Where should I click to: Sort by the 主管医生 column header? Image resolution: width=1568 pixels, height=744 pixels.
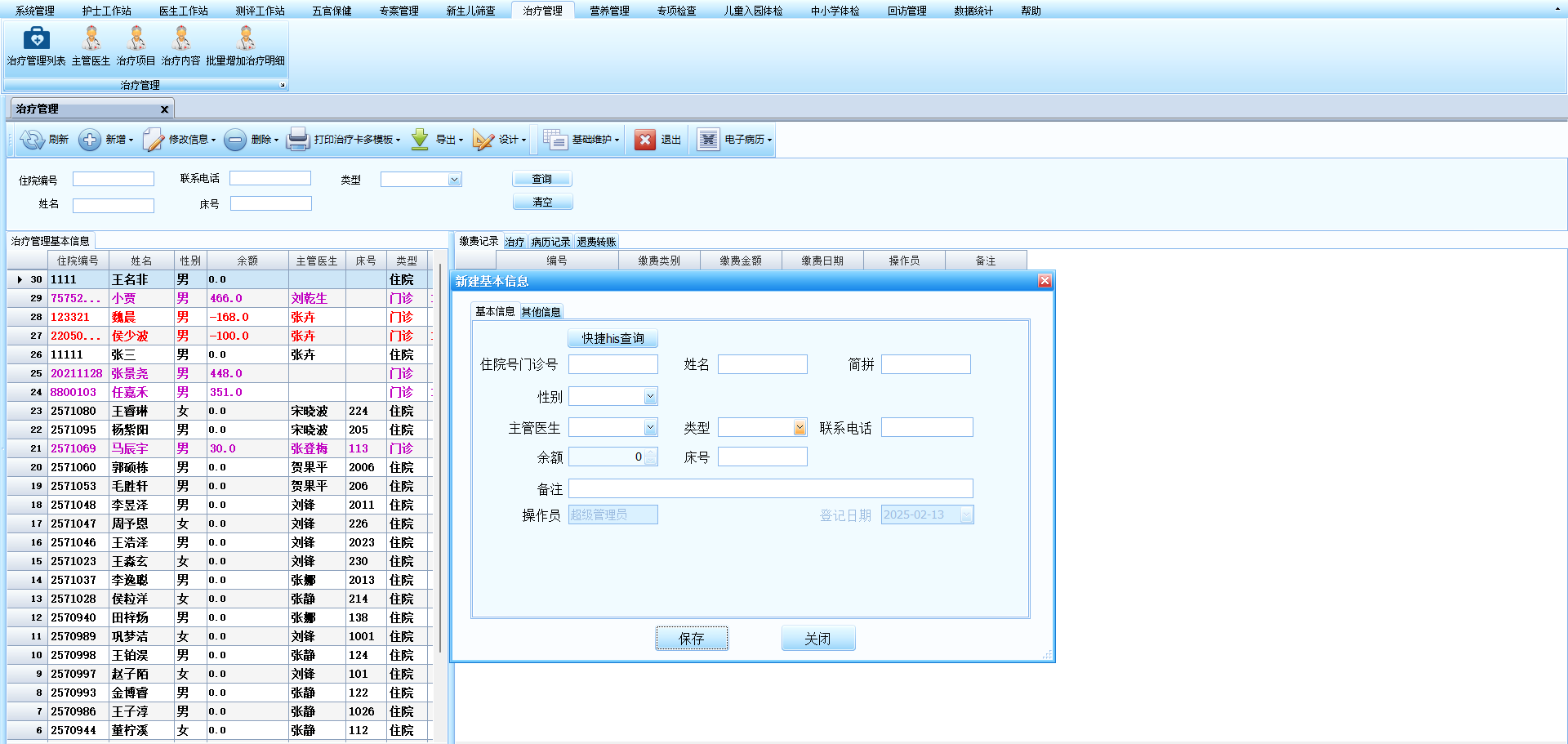[317, 261]
